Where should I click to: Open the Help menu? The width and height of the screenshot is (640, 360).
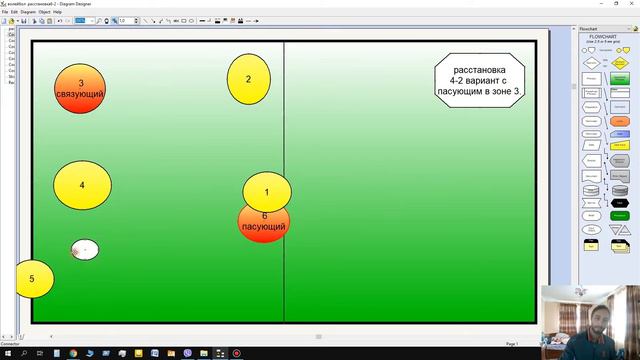coord(57,12)
